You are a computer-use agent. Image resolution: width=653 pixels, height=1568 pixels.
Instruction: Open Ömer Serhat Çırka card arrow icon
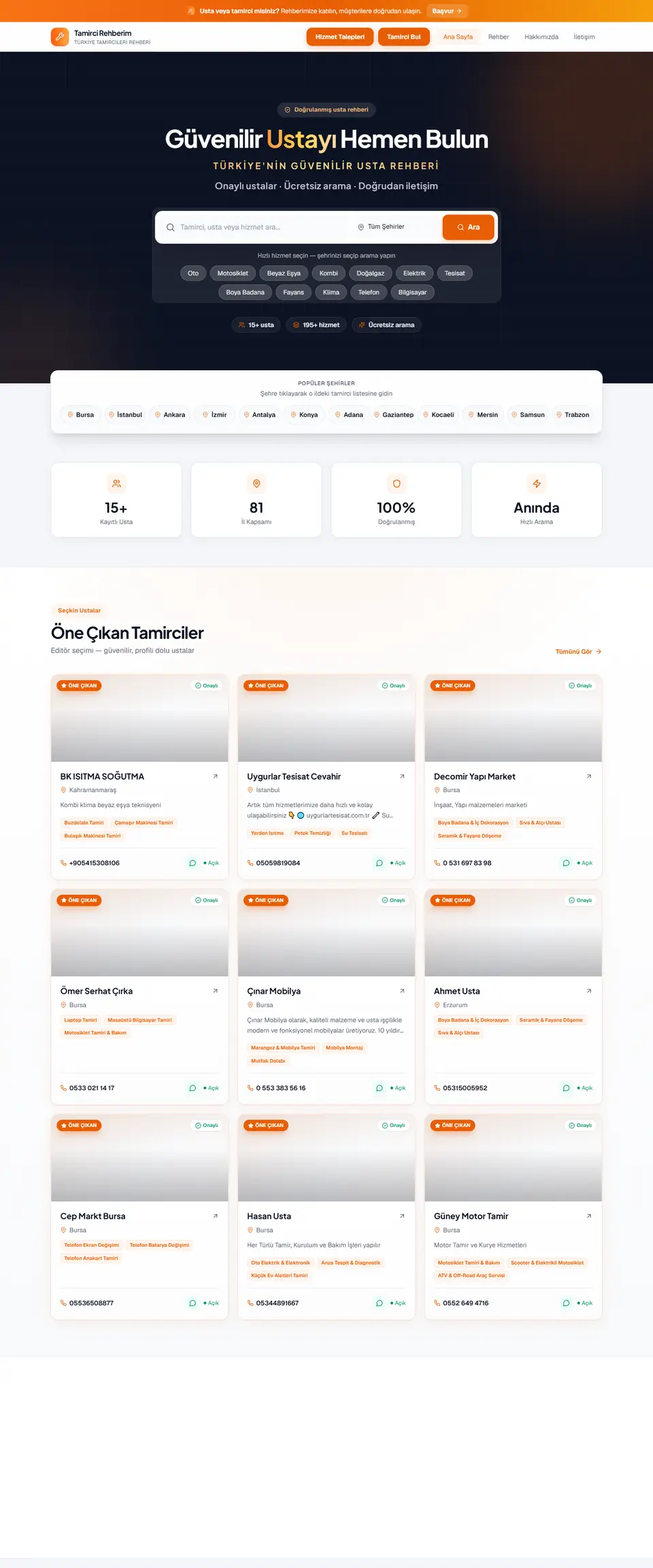(x=216, y=991)
